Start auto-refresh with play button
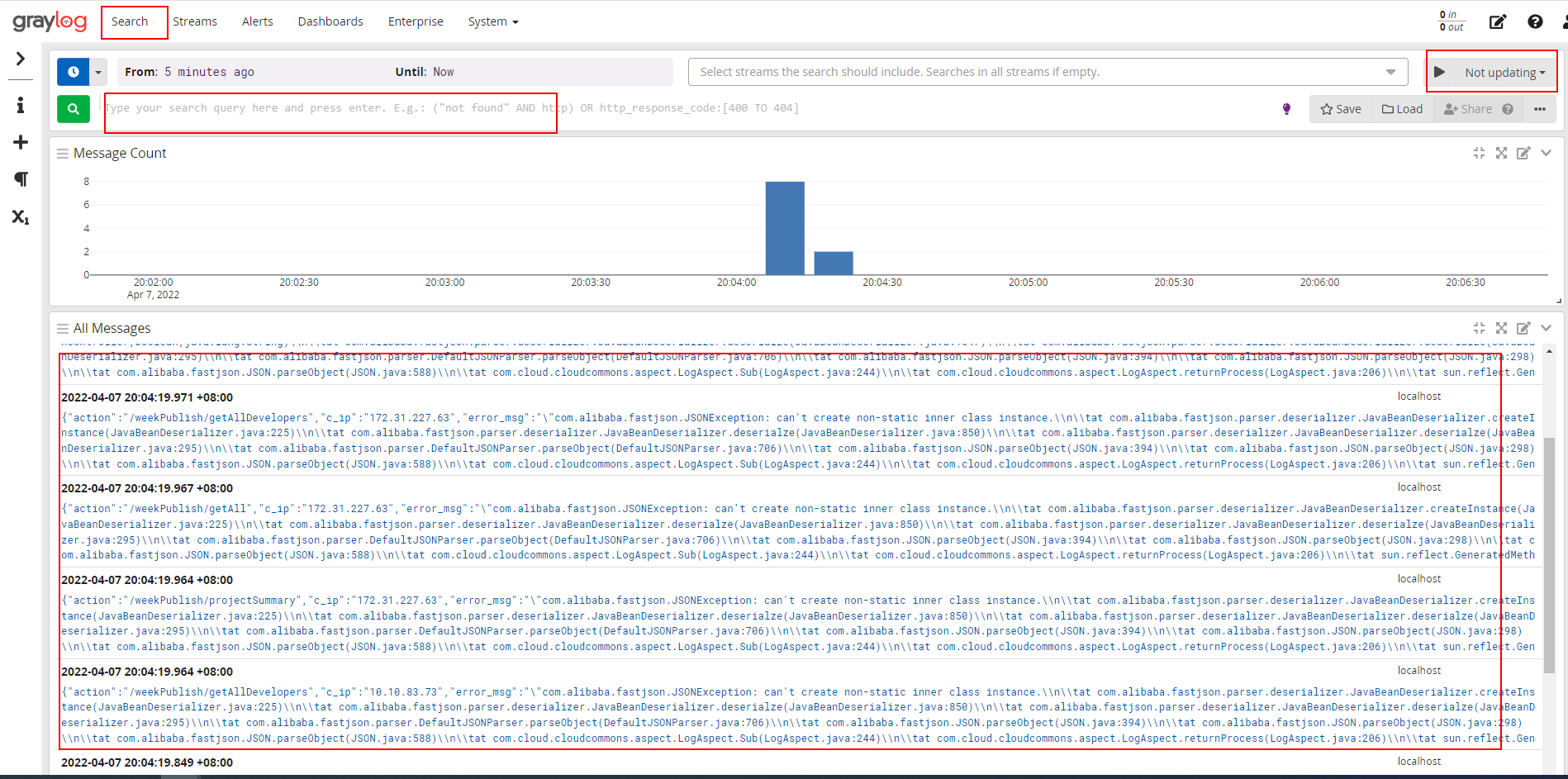The width and height of the screenshot is (1568, 779). (1440, 72)
